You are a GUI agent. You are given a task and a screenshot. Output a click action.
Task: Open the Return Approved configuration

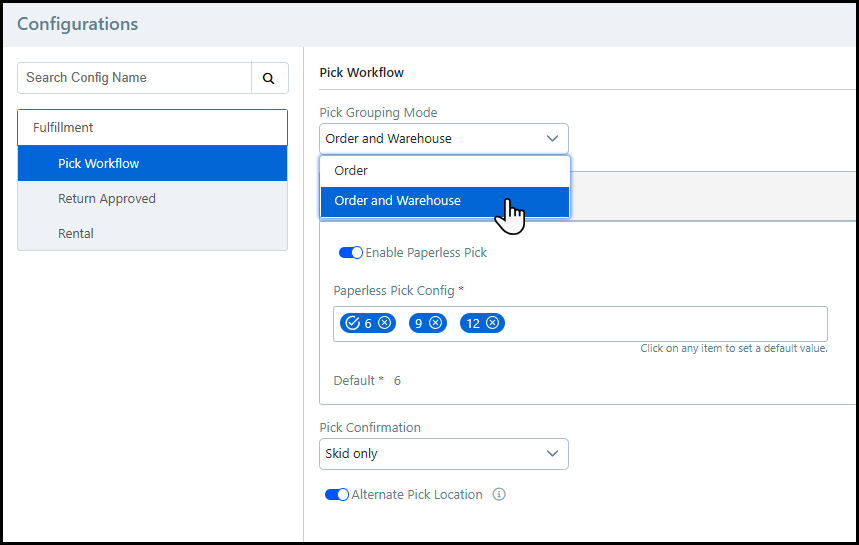tap(152, 198)
